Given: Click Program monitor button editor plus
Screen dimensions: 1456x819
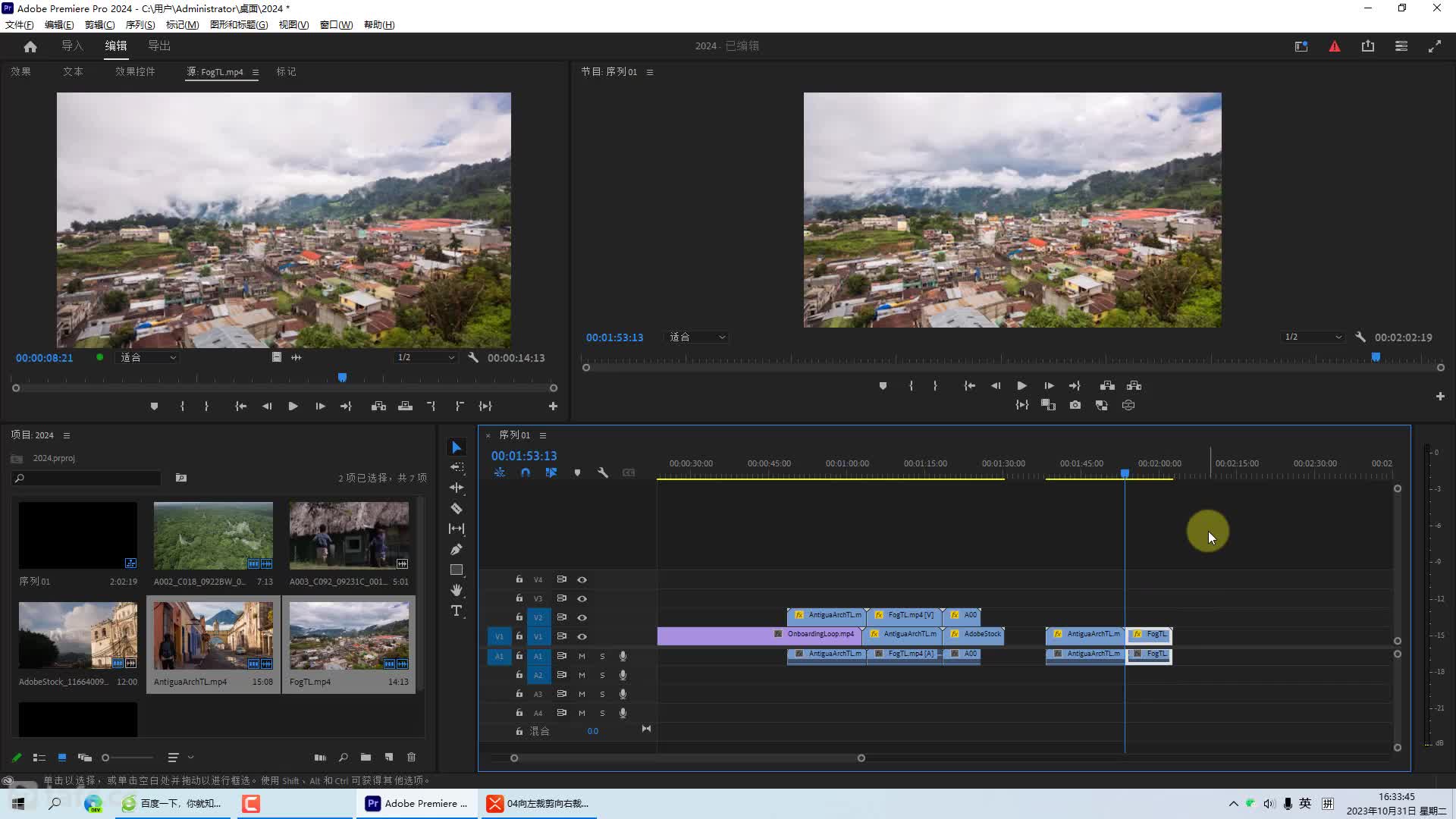Looking at the screenshot, I should (1439, 396).
